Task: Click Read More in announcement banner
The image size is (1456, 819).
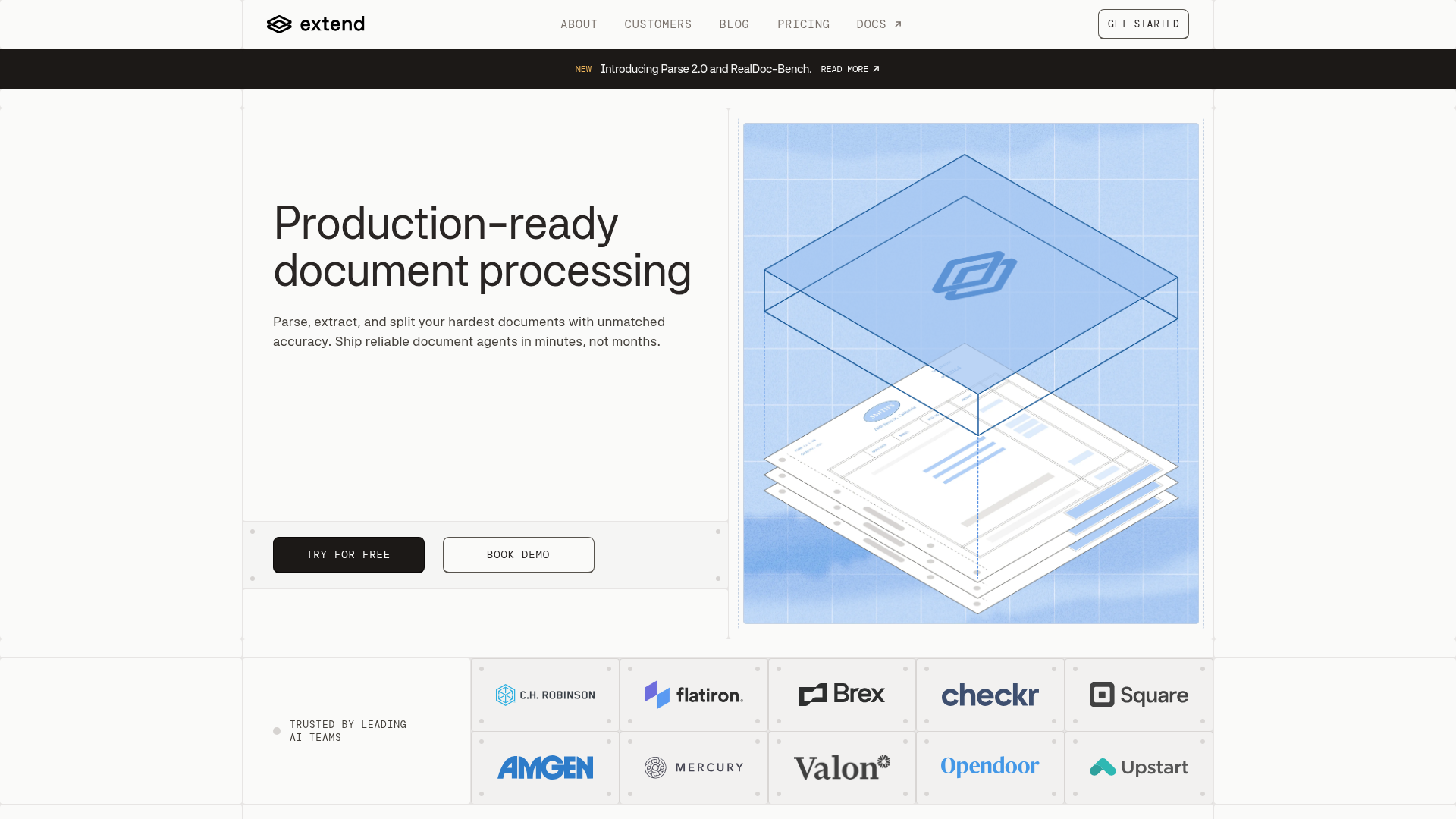Action: [849, 69]
